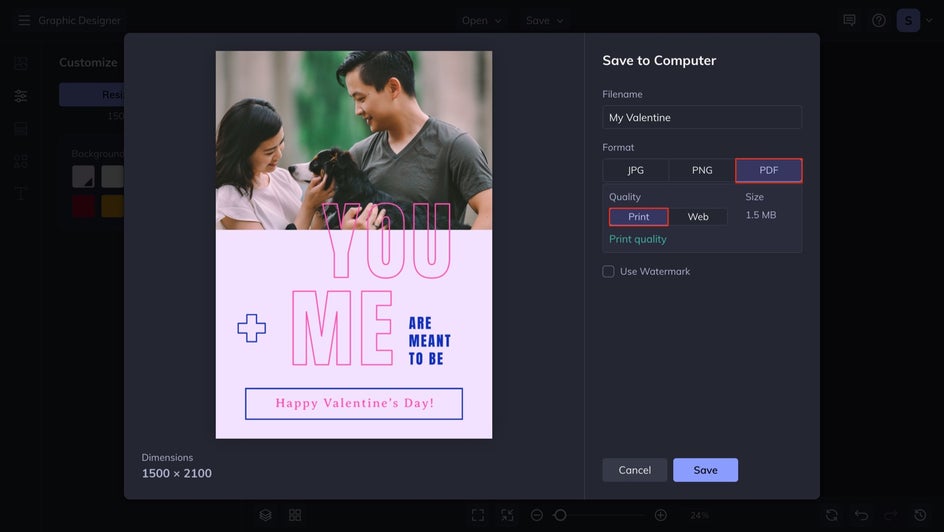944x532 pixels.
Task: Click the Print quality green text
Action: tap(638, 239)
